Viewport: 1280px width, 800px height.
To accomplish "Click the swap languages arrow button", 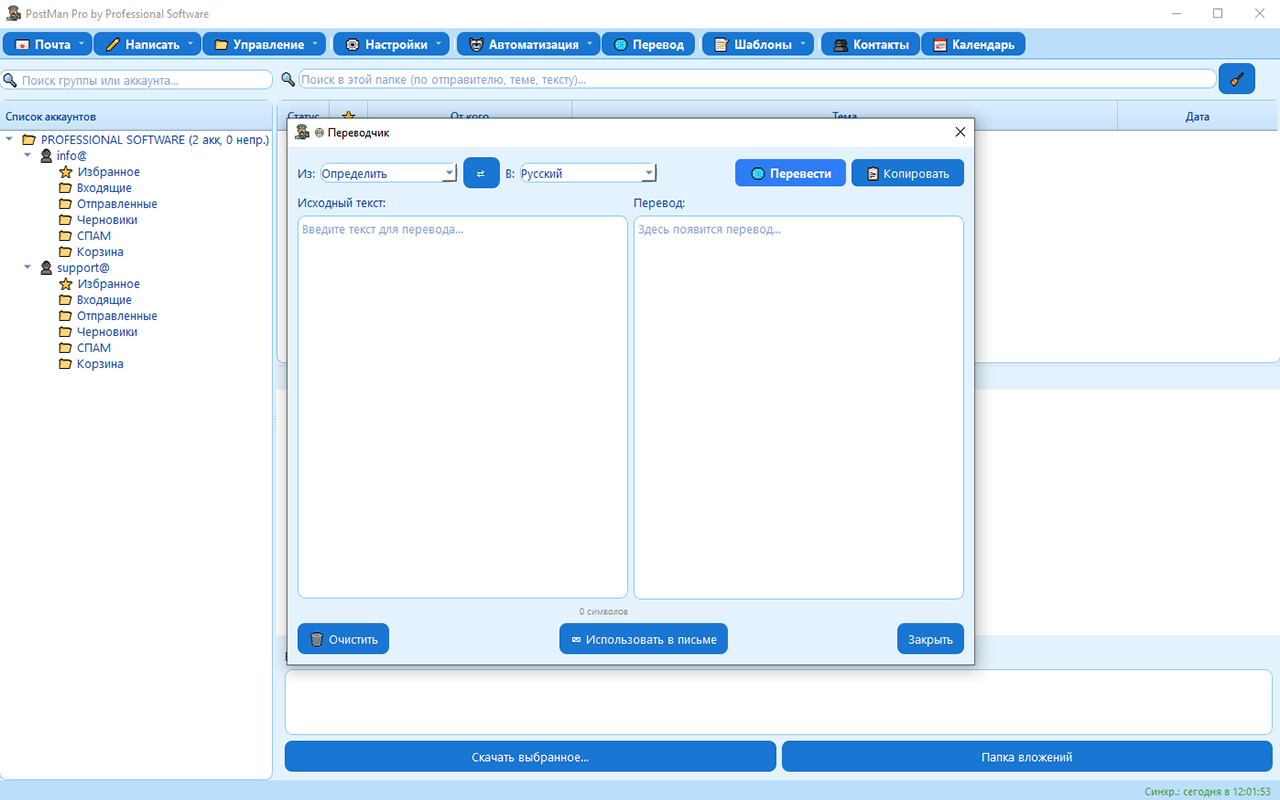I will coord(481,173).
